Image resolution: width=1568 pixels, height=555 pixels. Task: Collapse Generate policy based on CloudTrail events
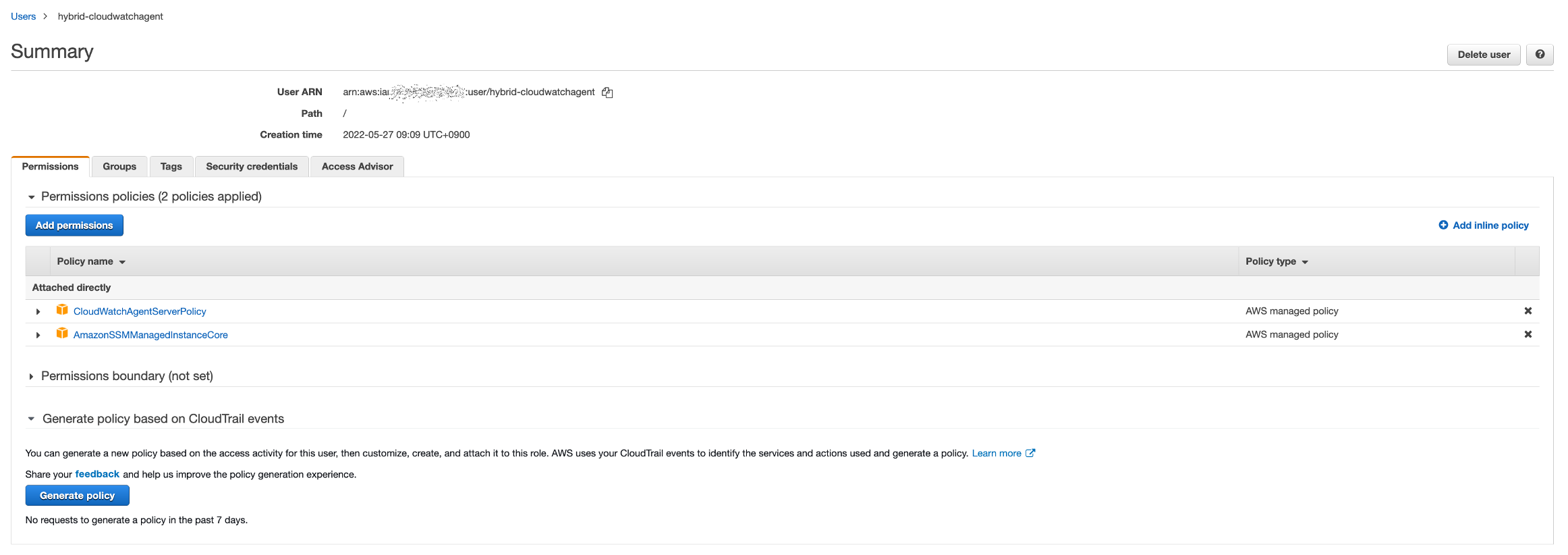click(x=31, y=419)
